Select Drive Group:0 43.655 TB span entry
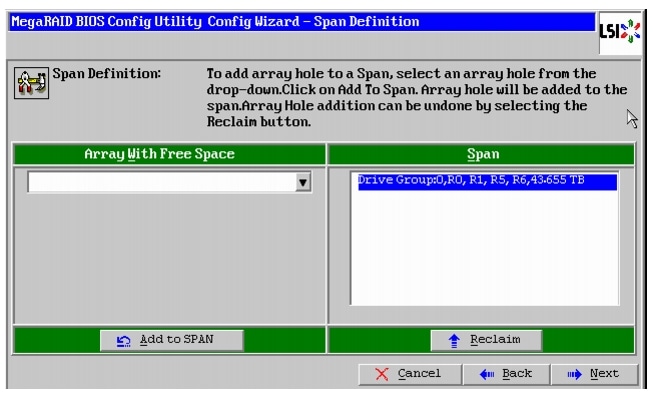Image resolution: width=653 pixels, height=397 pixels. [487, 182]
